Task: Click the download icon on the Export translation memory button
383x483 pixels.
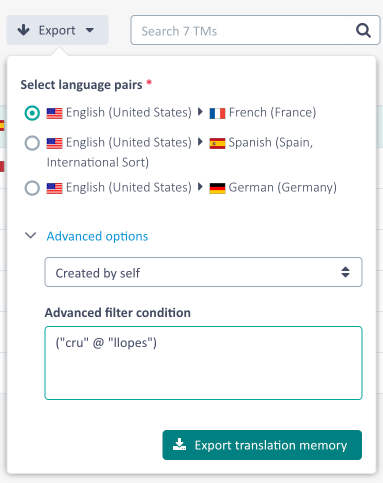Action: 179,445
